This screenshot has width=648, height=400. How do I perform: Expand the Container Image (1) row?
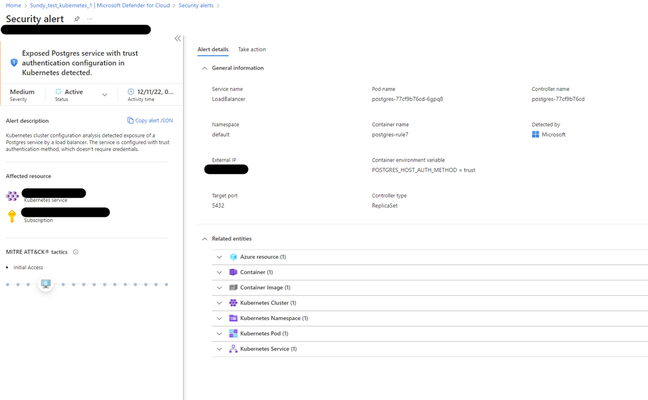click(x=219, y=288)
